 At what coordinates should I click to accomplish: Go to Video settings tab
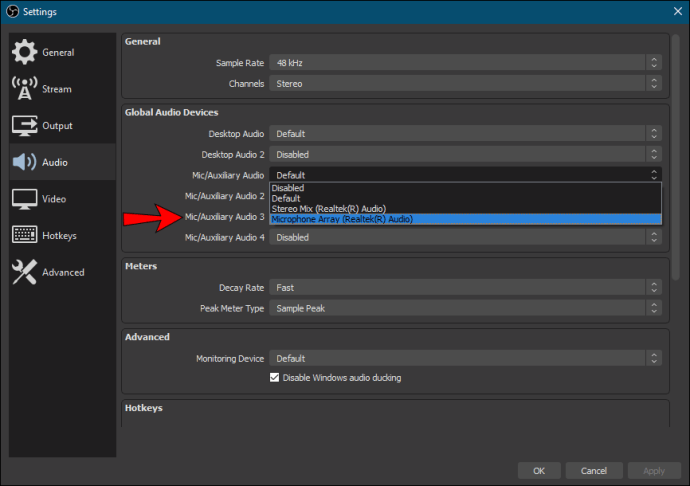pyautogui.click(x=62, y=199)
